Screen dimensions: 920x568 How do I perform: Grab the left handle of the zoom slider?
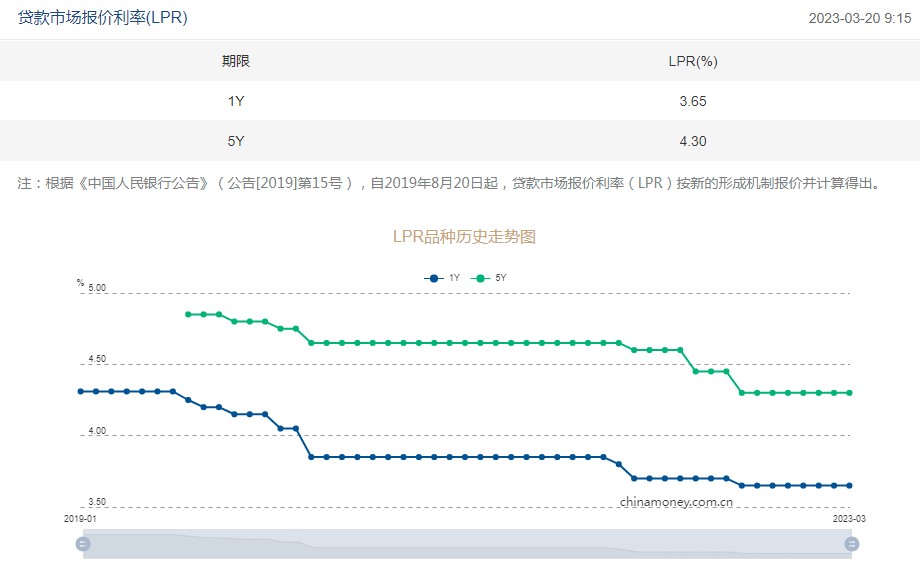pyautogui.click(x=83, y=544)
